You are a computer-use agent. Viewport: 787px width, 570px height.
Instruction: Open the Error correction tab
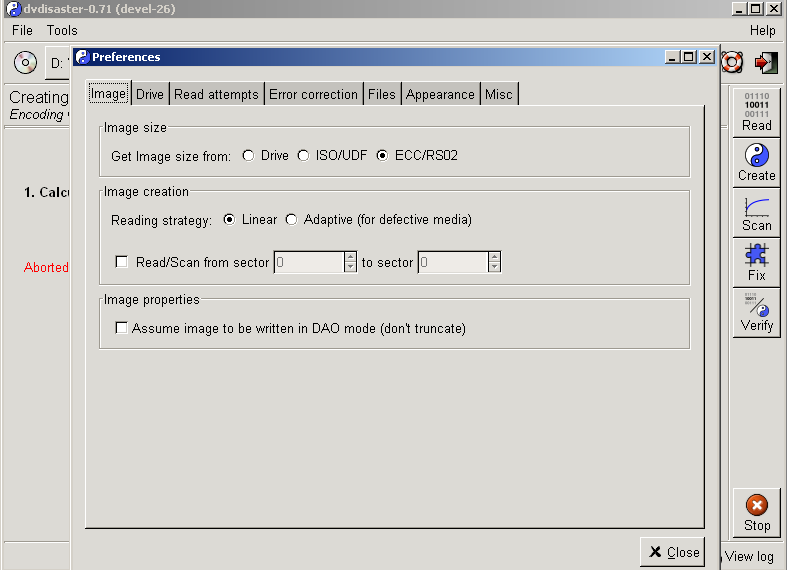click(x=314, y=94)
